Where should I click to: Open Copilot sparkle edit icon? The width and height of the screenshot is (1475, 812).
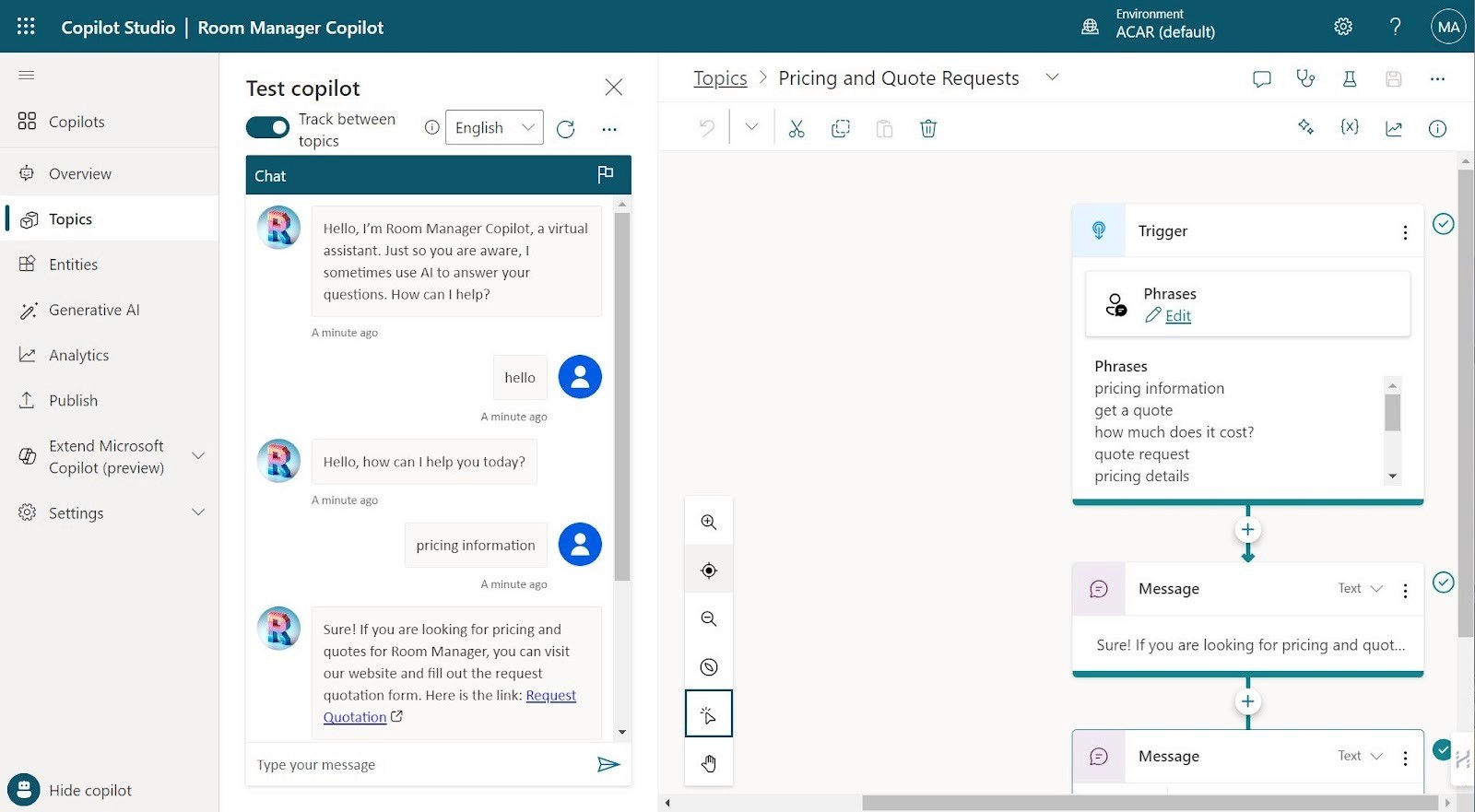pyautogui.click(x=1305, y=127)
